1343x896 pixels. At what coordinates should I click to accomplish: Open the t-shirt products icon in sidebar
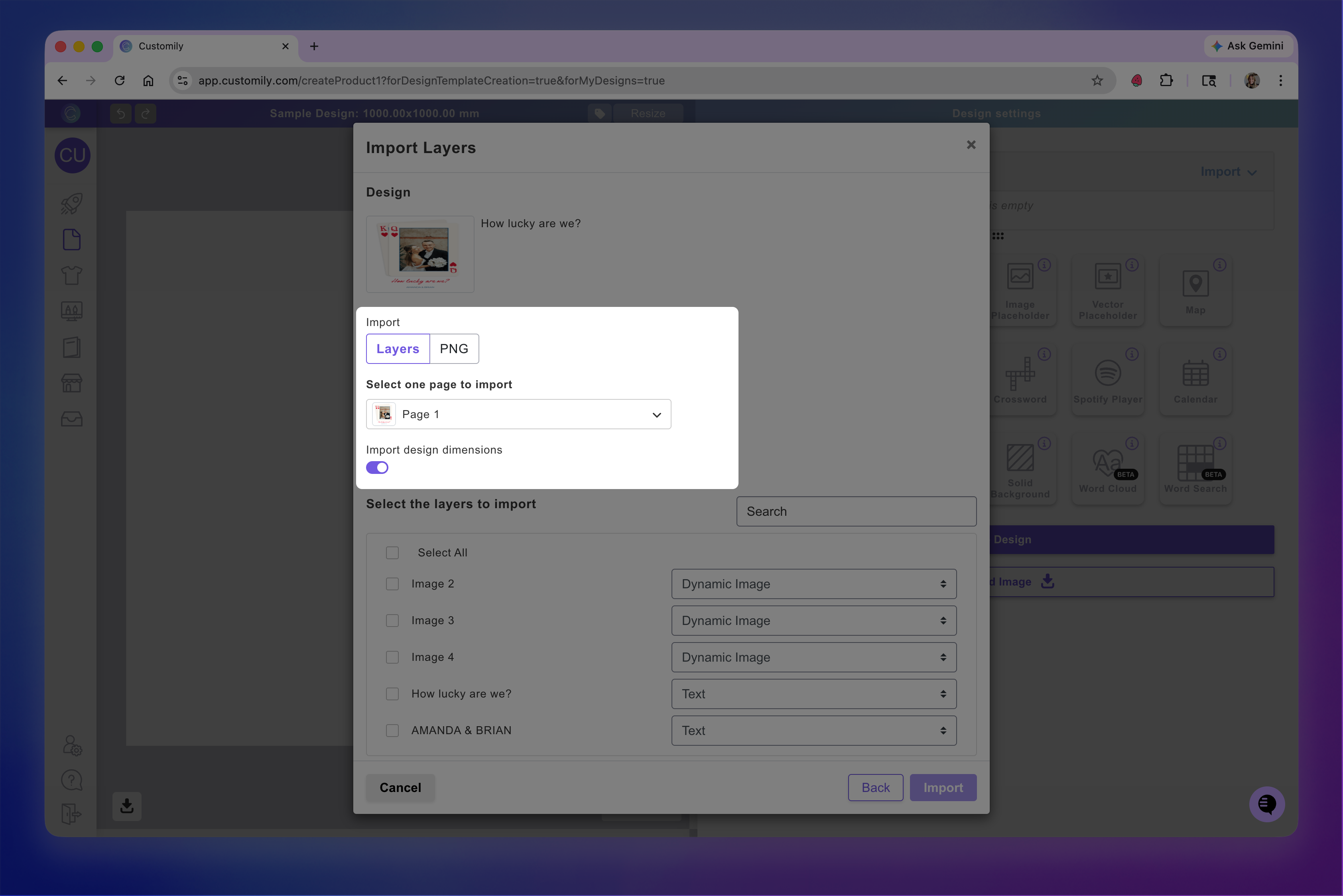point(71,275)
